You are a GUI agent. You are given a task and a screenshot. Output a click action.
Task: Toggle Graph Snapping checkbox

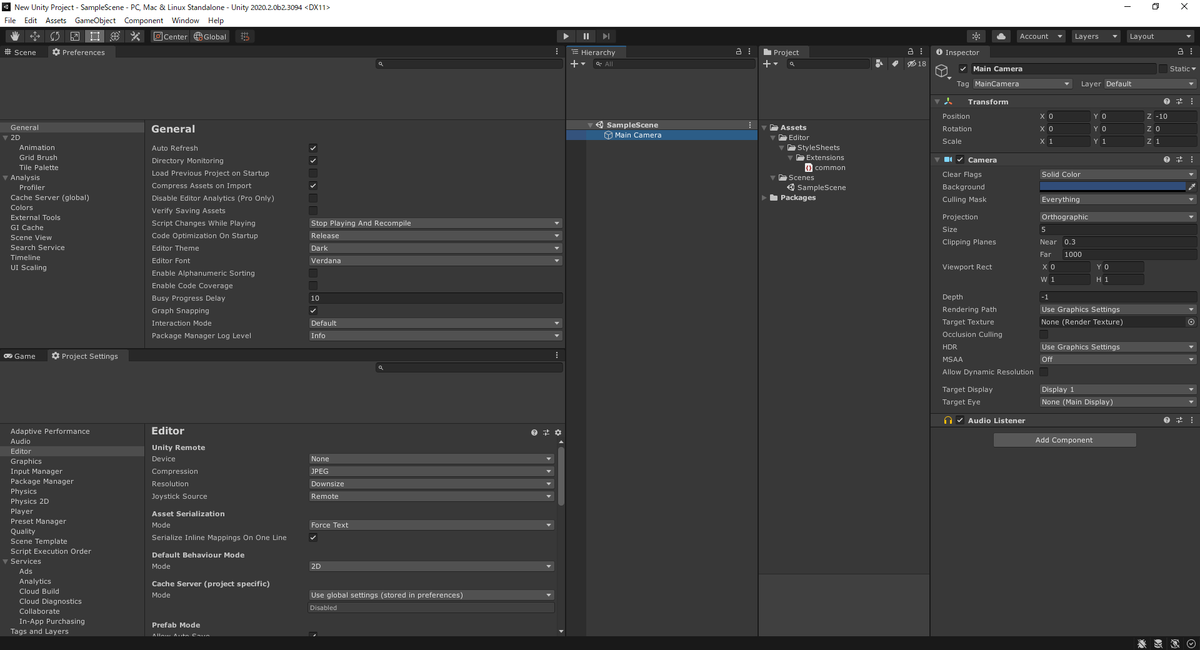click(x=313, y=310)
